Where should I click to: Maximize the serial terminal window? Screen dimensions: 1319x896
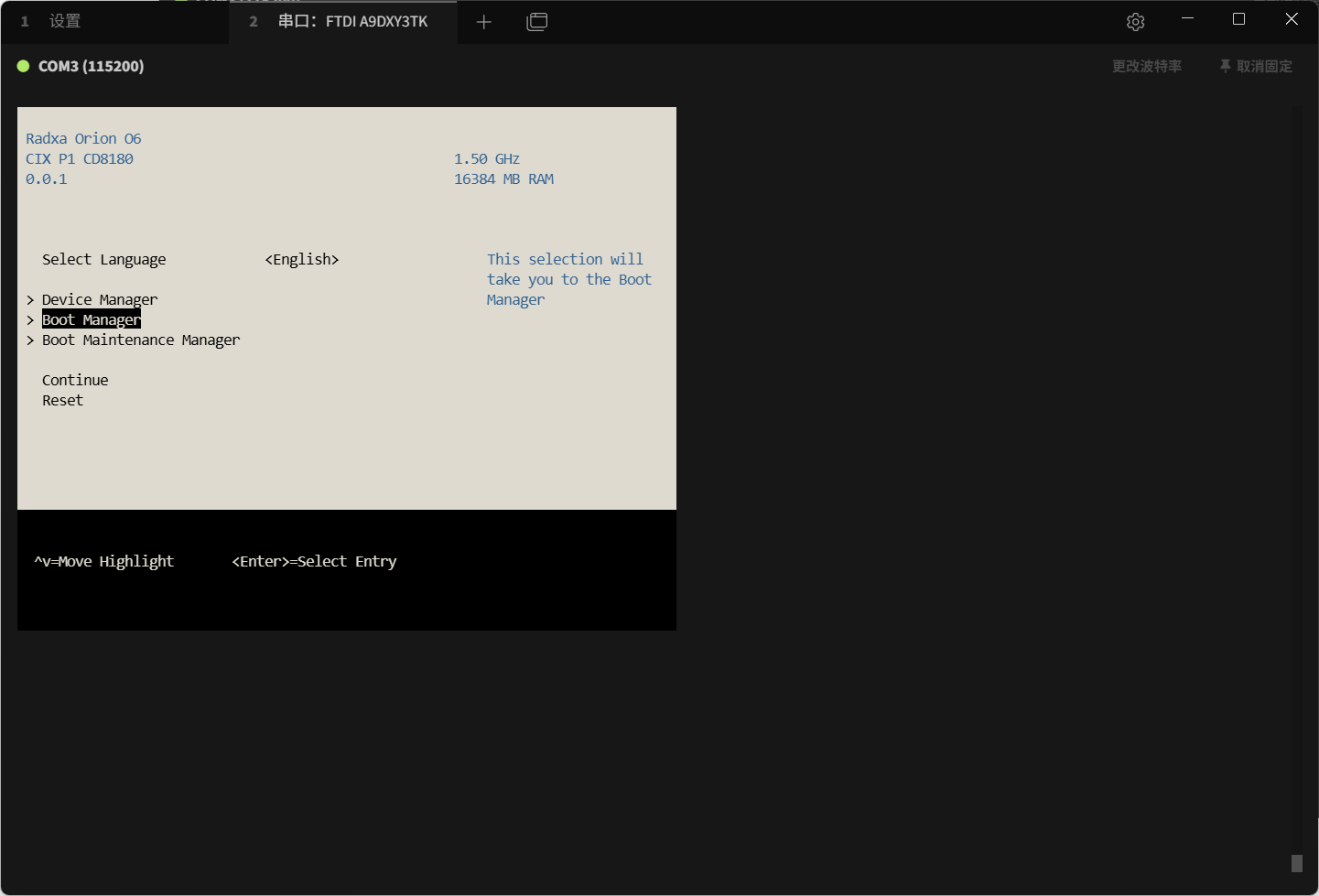pos(1238,19)
